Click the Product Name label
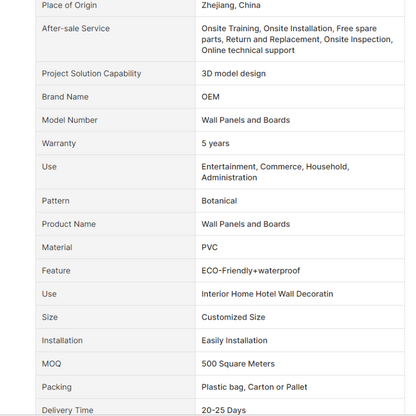Screen dimensions: 416x416 [x=69, y=224]
